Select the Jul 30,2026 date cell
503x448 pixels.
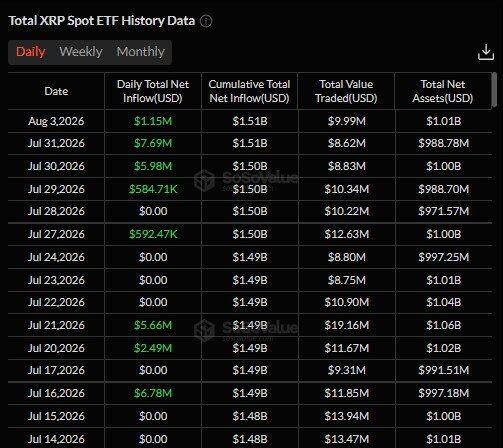click(x=56, y=166)
